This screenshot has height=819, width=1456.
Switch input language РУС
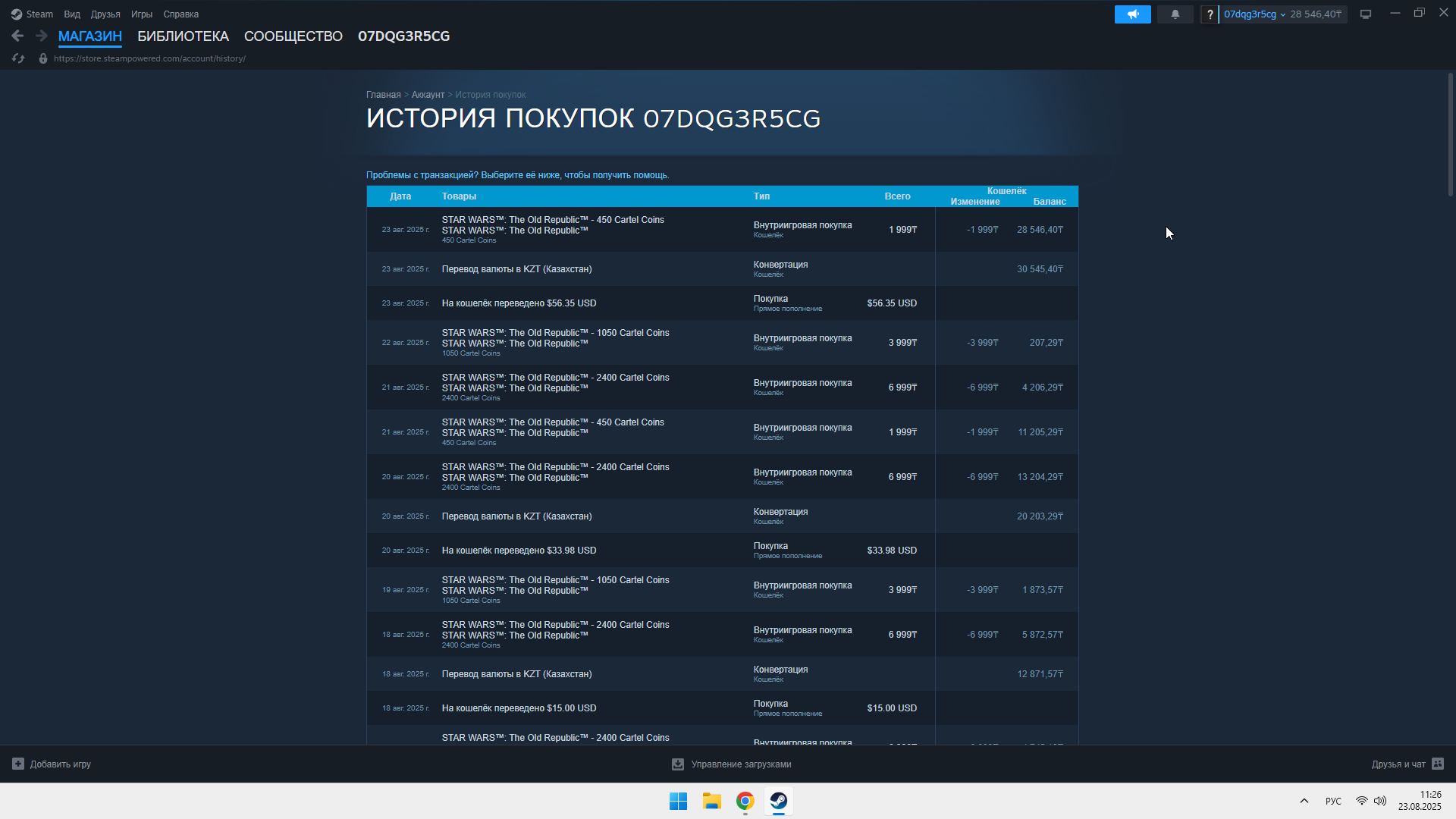[x=1333, y=801]
